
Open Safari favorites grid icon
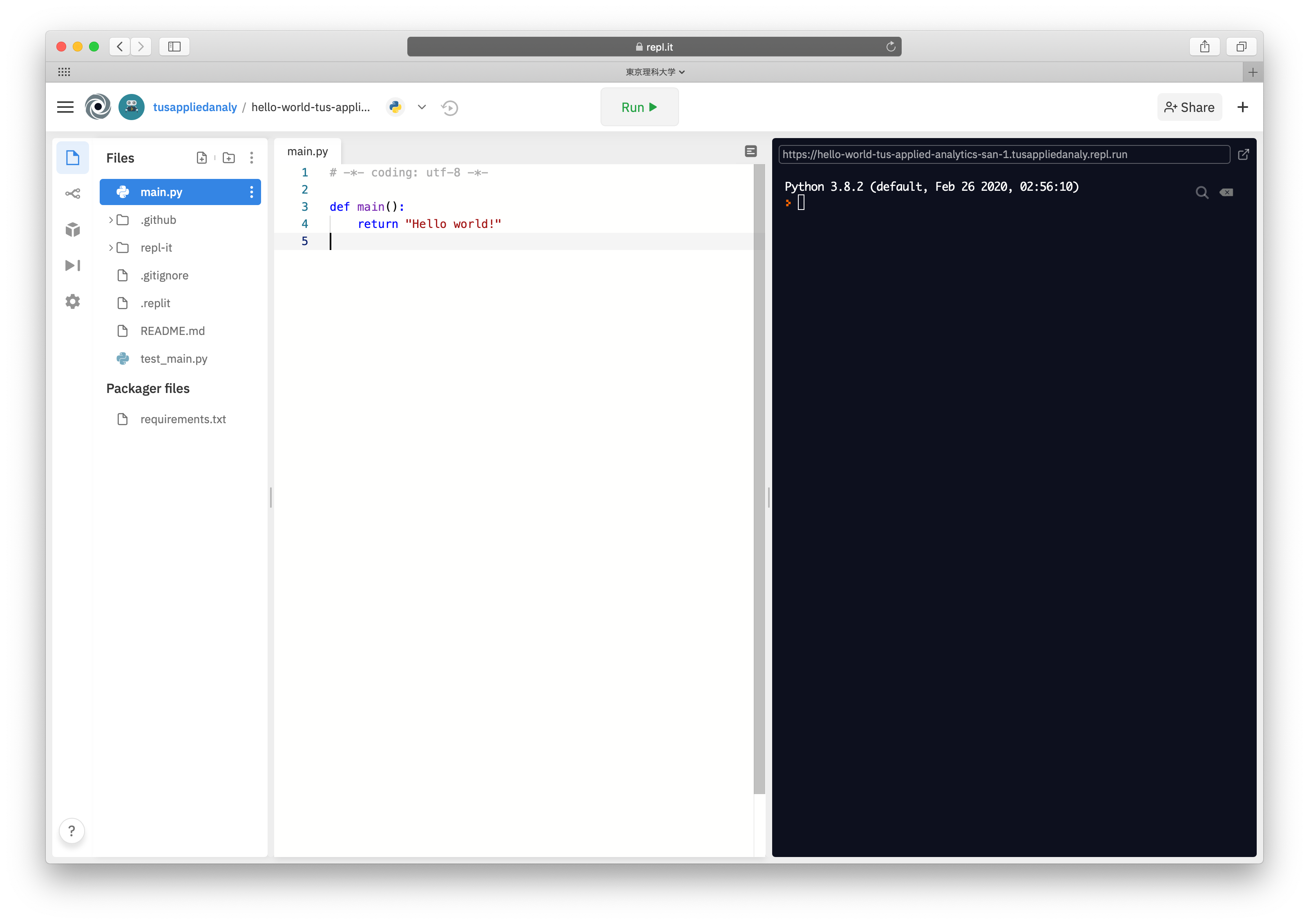[x=64, y=72]
